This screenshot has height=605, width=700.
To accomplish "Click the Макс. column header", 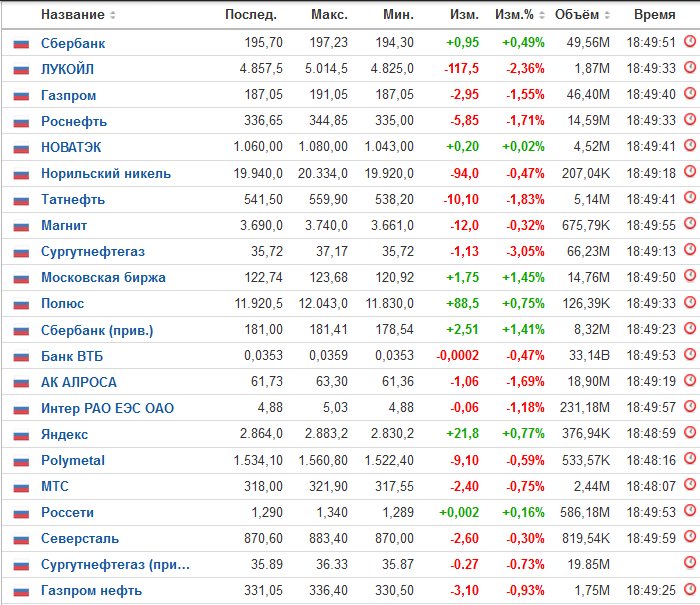I will point(329,15).
